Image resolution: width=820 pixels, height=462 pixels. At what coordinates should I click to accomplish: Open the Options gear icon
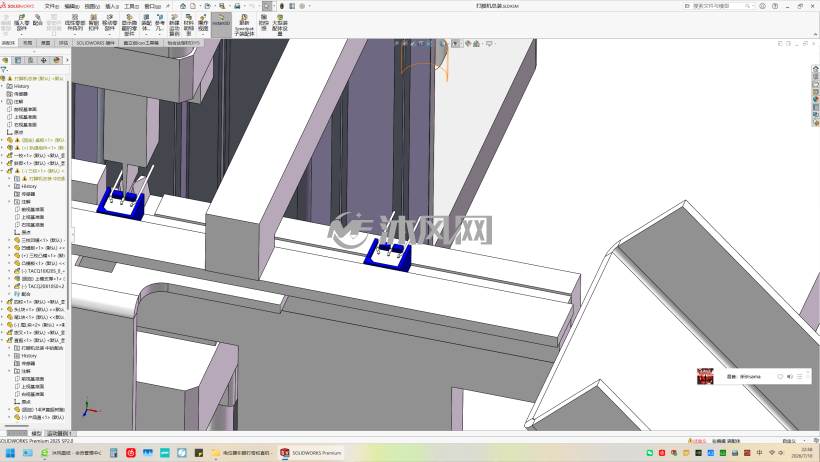(x=302, y=6)
